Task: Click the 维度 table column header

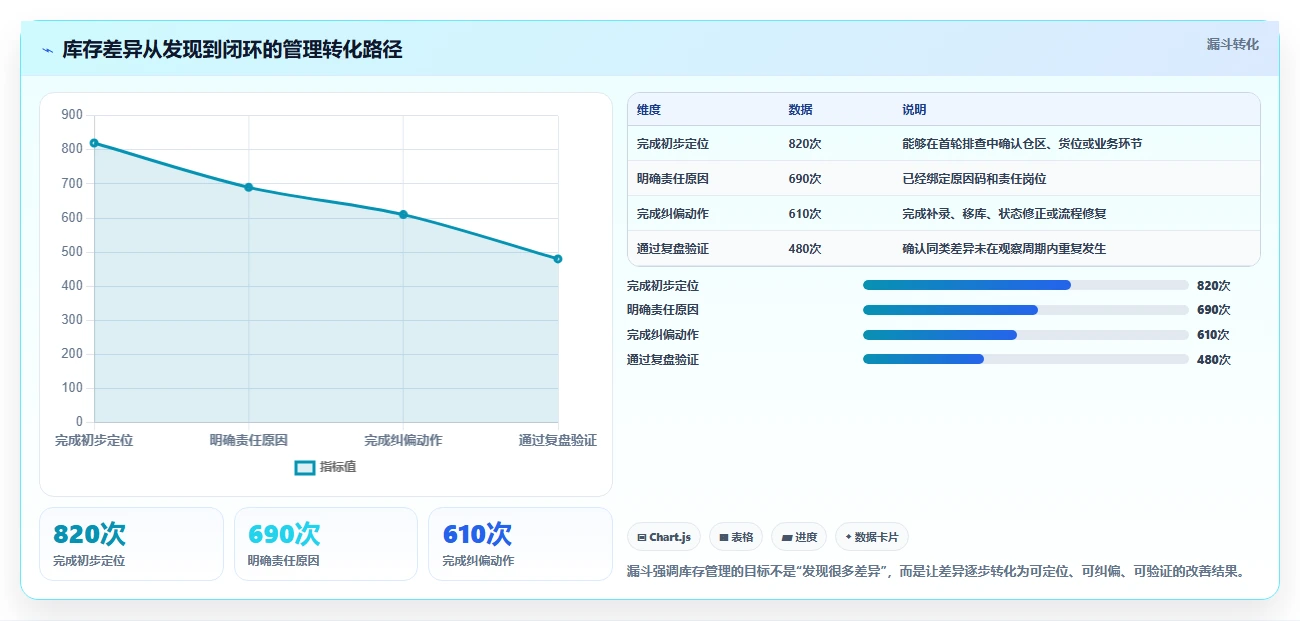Action: tap(649, 110)
